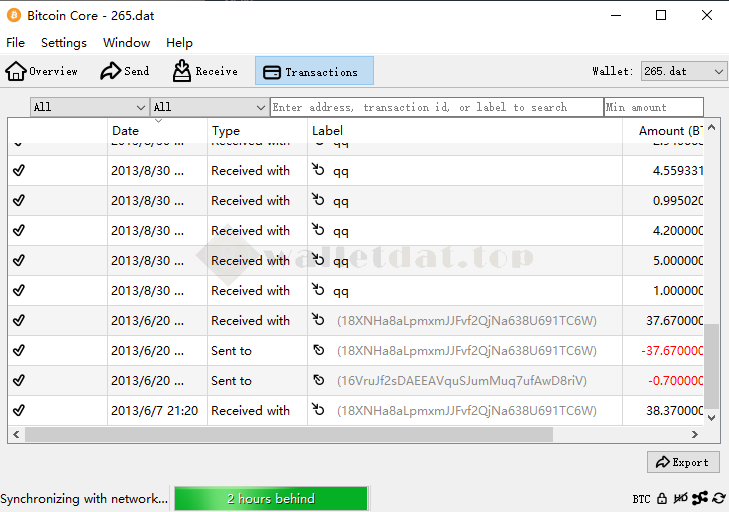
Task: Click the horizontal scrollbar of transaction table
Action: tap(288, 435)
